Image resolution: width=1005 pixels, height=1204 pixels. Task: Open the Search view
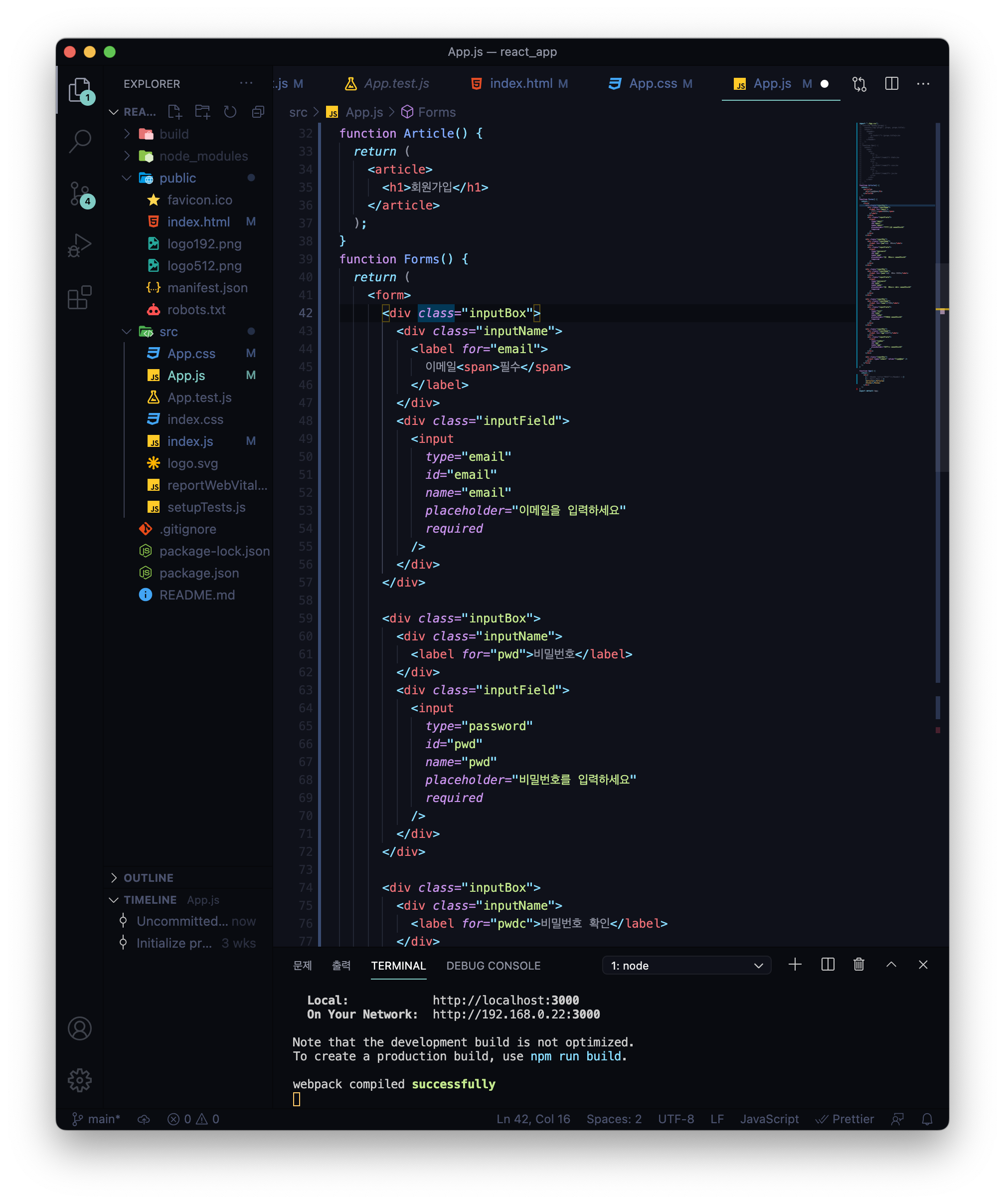(x=80, y=141)
